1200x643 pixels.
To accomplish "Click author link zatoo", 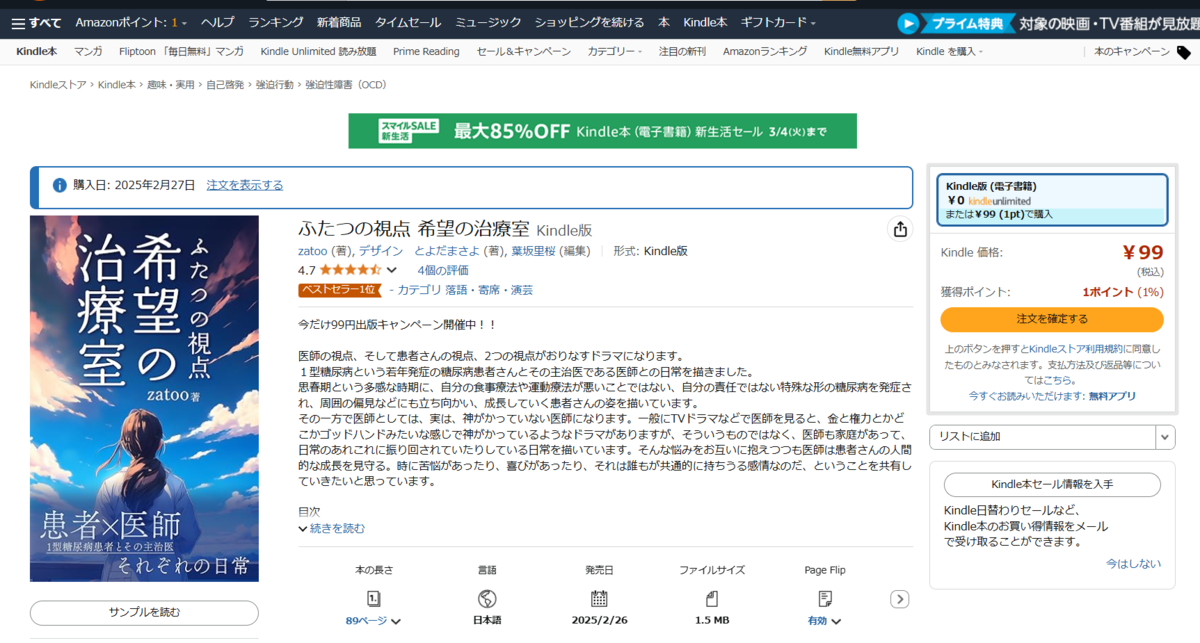I will pos(314,251).
